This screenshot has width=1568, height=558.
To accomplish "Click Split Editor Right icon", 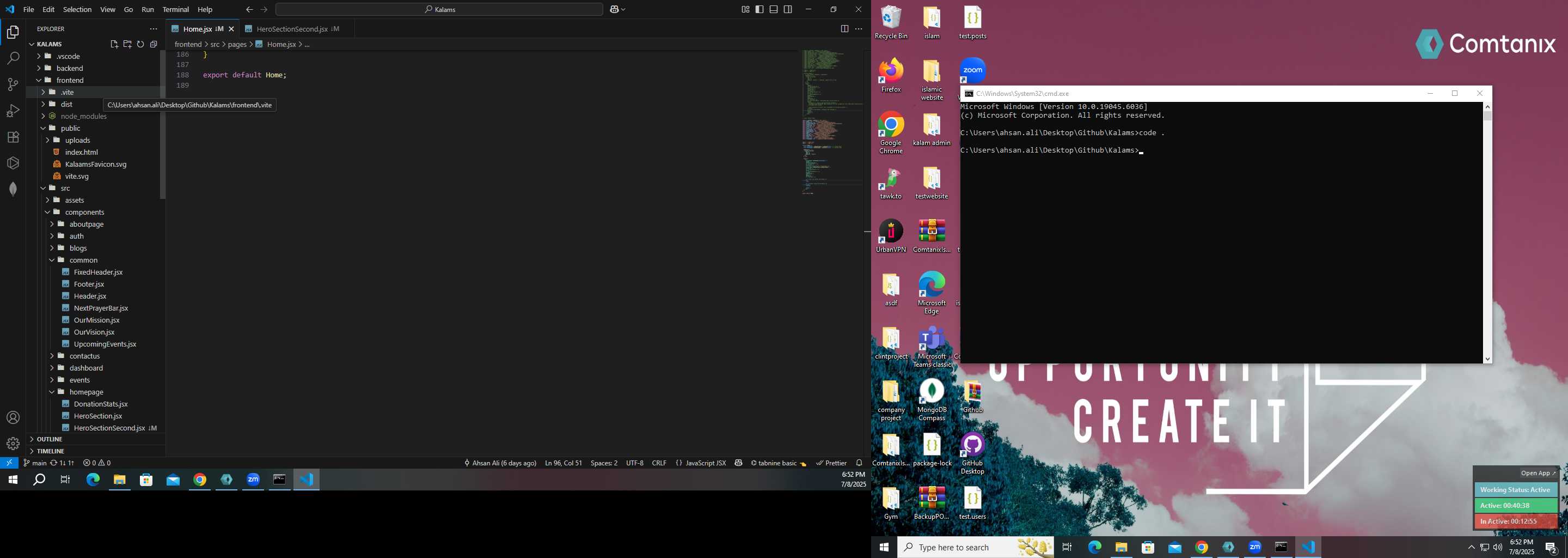I will [844, 29].
